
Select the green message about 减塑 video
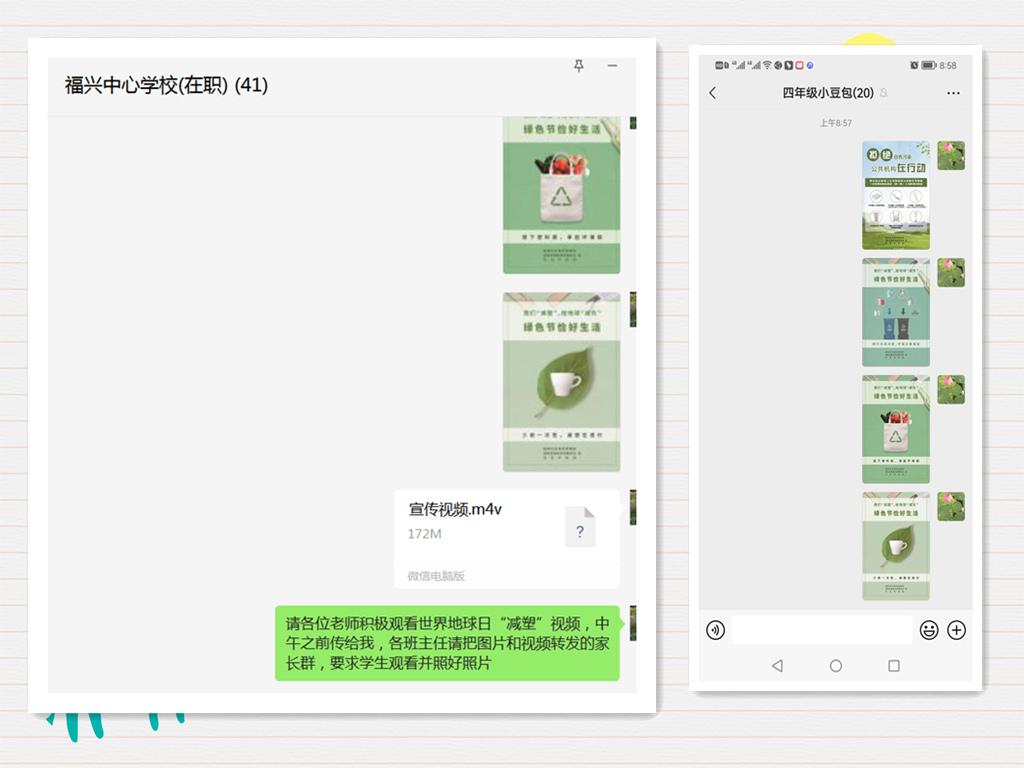[x=447, y=643]
